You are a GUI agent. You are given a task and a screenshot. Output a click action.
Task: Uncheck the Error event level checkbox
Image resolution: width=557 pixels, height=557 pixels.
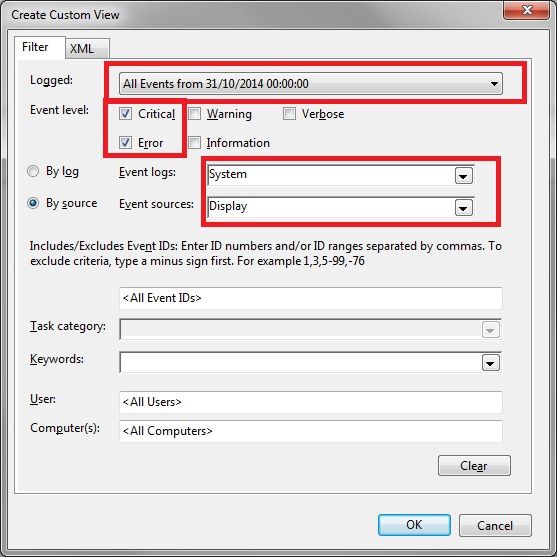pos(125,142)
